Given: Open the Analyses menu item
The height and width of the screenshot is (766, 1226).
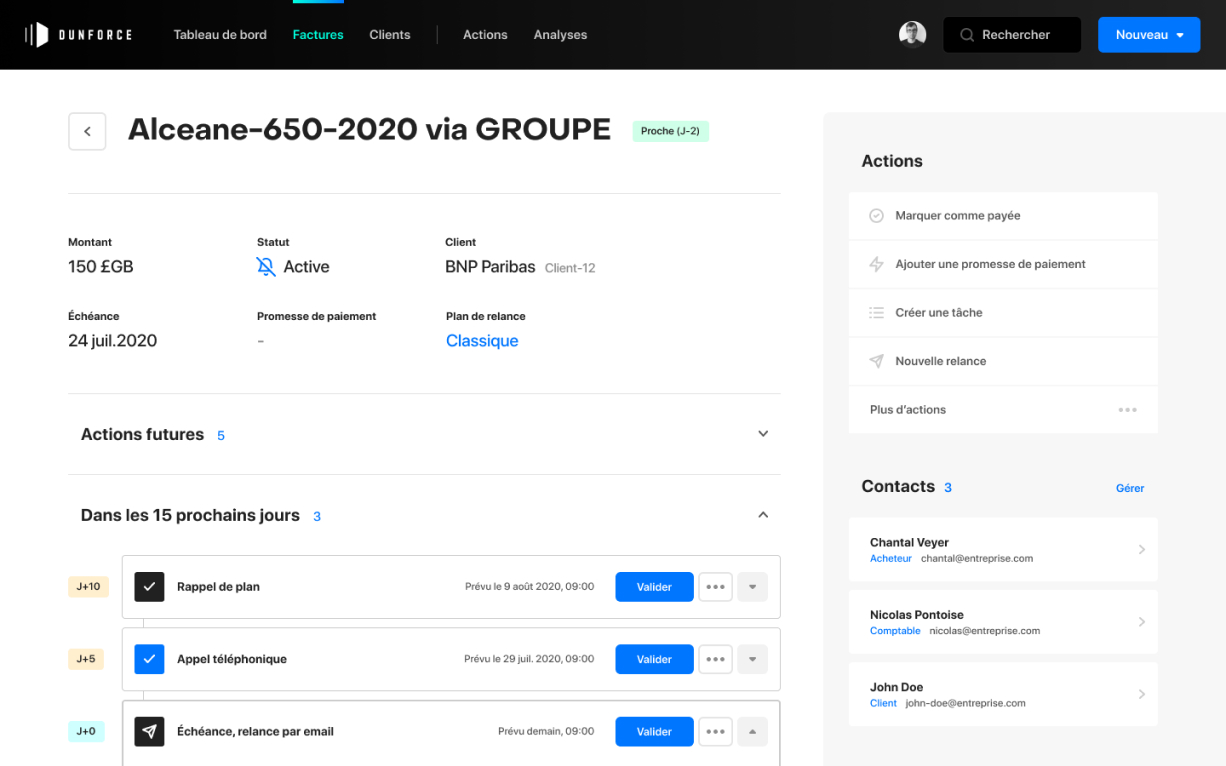Looking at the screenshot, I should 560,35.
